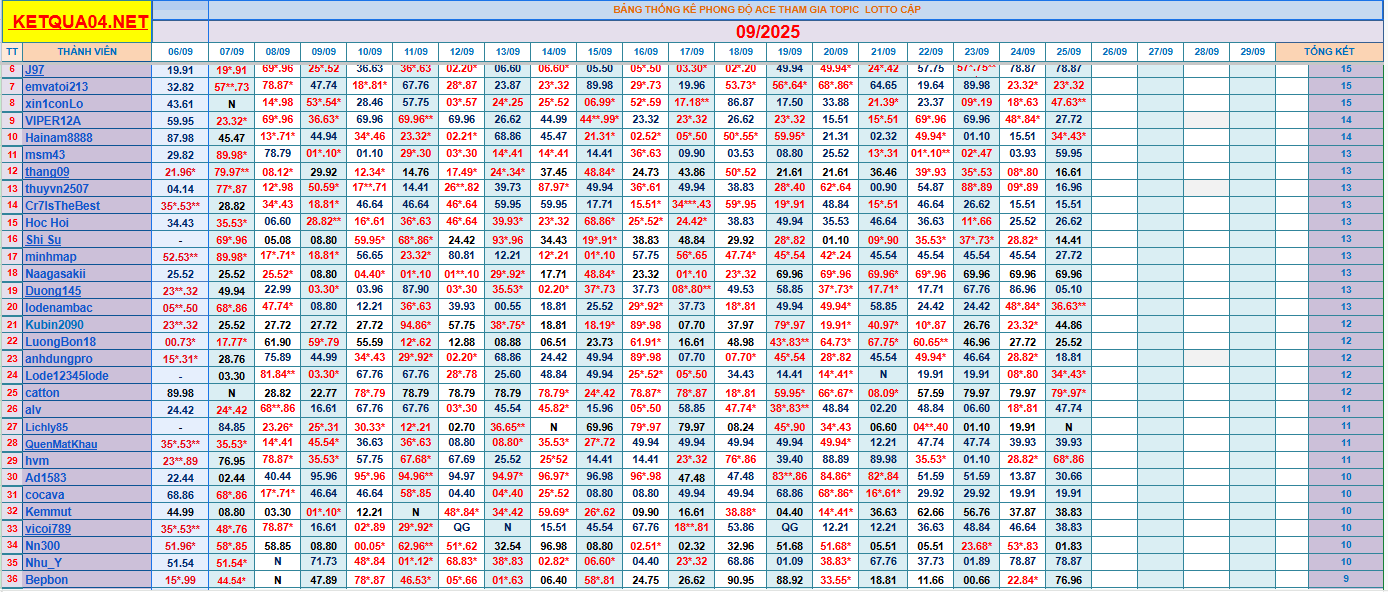Open member J97's profile link

34,70
